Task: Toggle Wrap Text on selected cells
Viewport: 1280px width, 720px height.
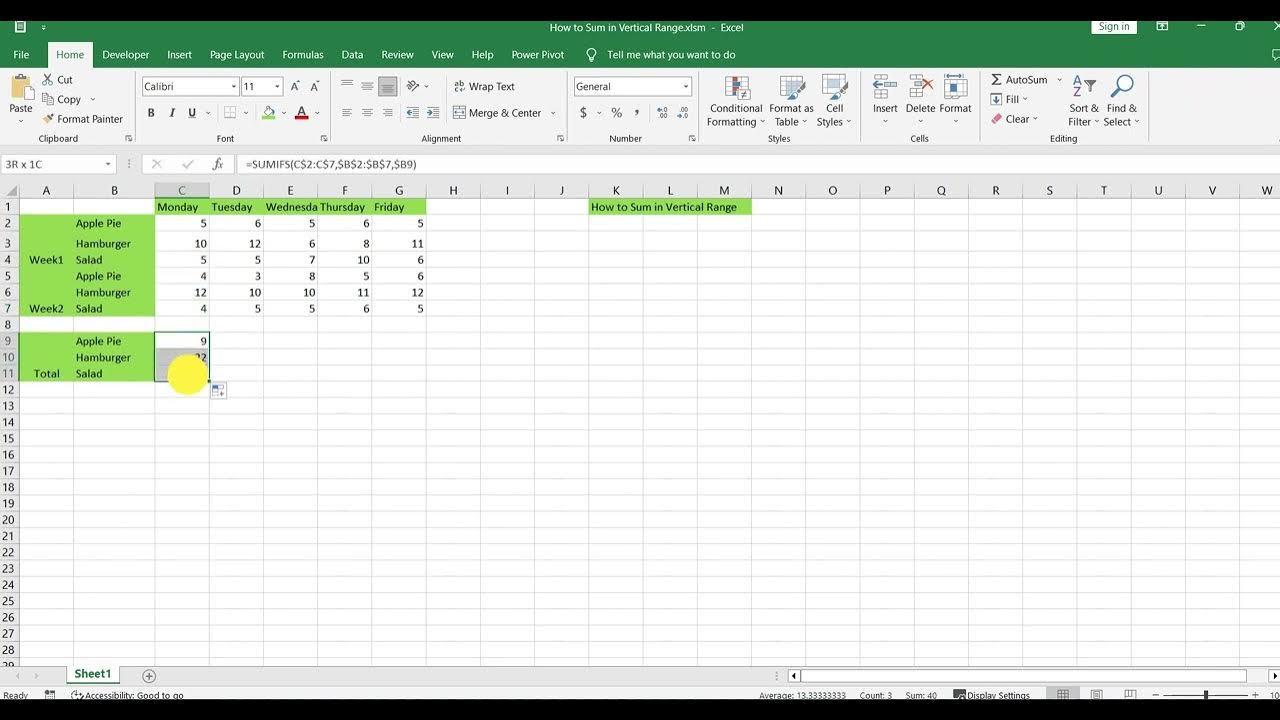Action: [x=484, y=87]
